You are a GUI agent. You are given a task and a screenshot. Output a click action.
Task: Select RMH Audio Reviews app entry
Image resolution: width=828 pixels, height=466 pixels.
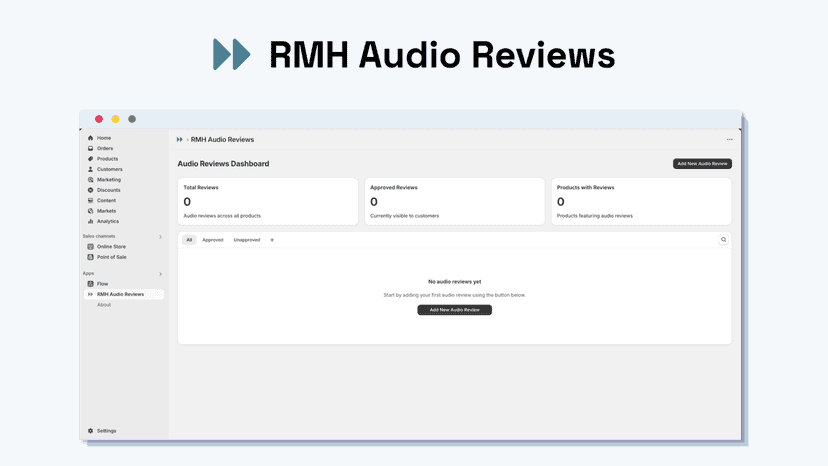pyautogui.click(x=124, y=294)
